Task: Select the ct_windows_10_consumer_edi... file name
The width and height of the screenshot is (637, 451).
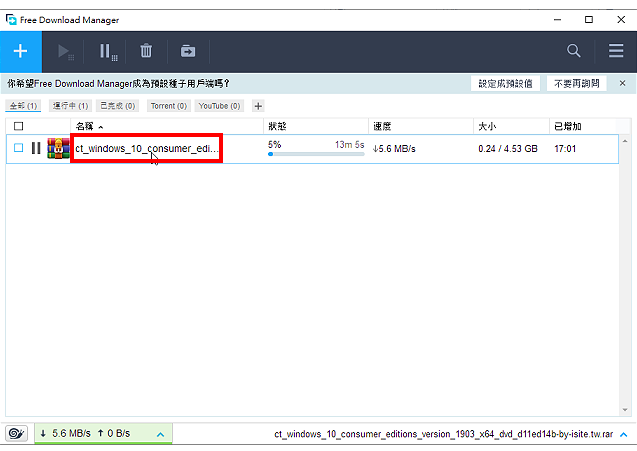Action: [147, 148]
